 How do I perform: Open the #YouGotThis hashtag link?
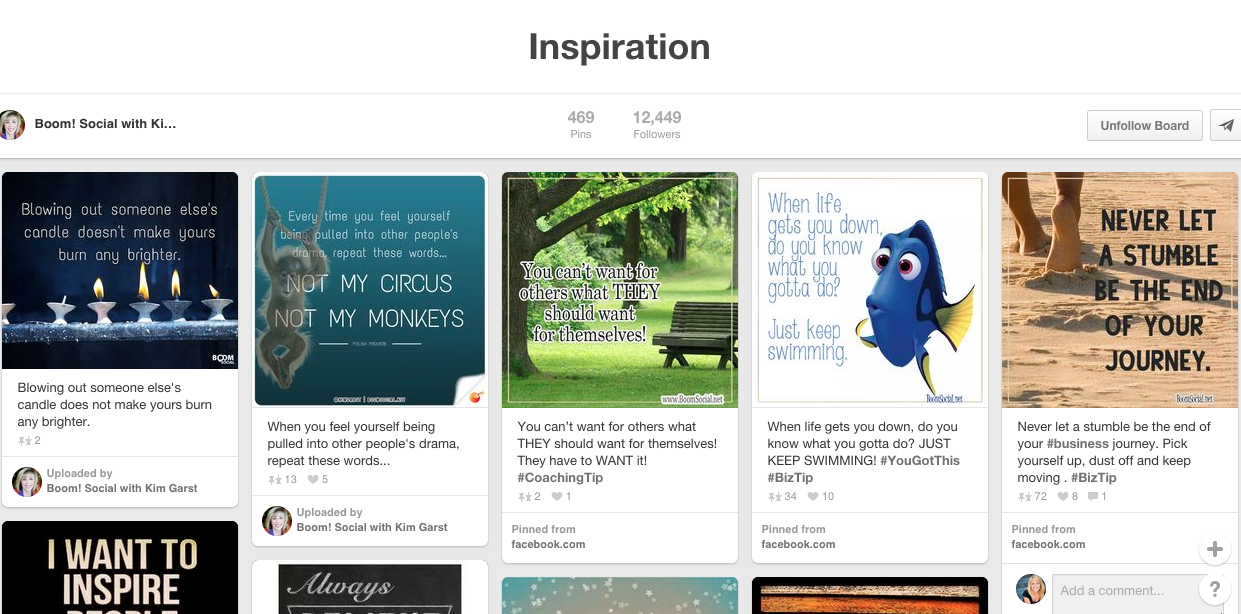(x=920, y=460)
